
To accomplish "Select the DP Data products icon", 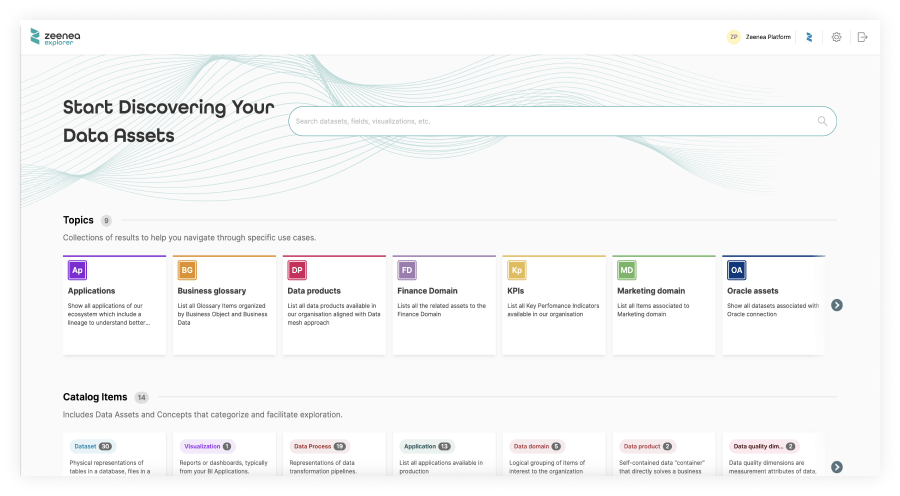I will click(297, 270).
